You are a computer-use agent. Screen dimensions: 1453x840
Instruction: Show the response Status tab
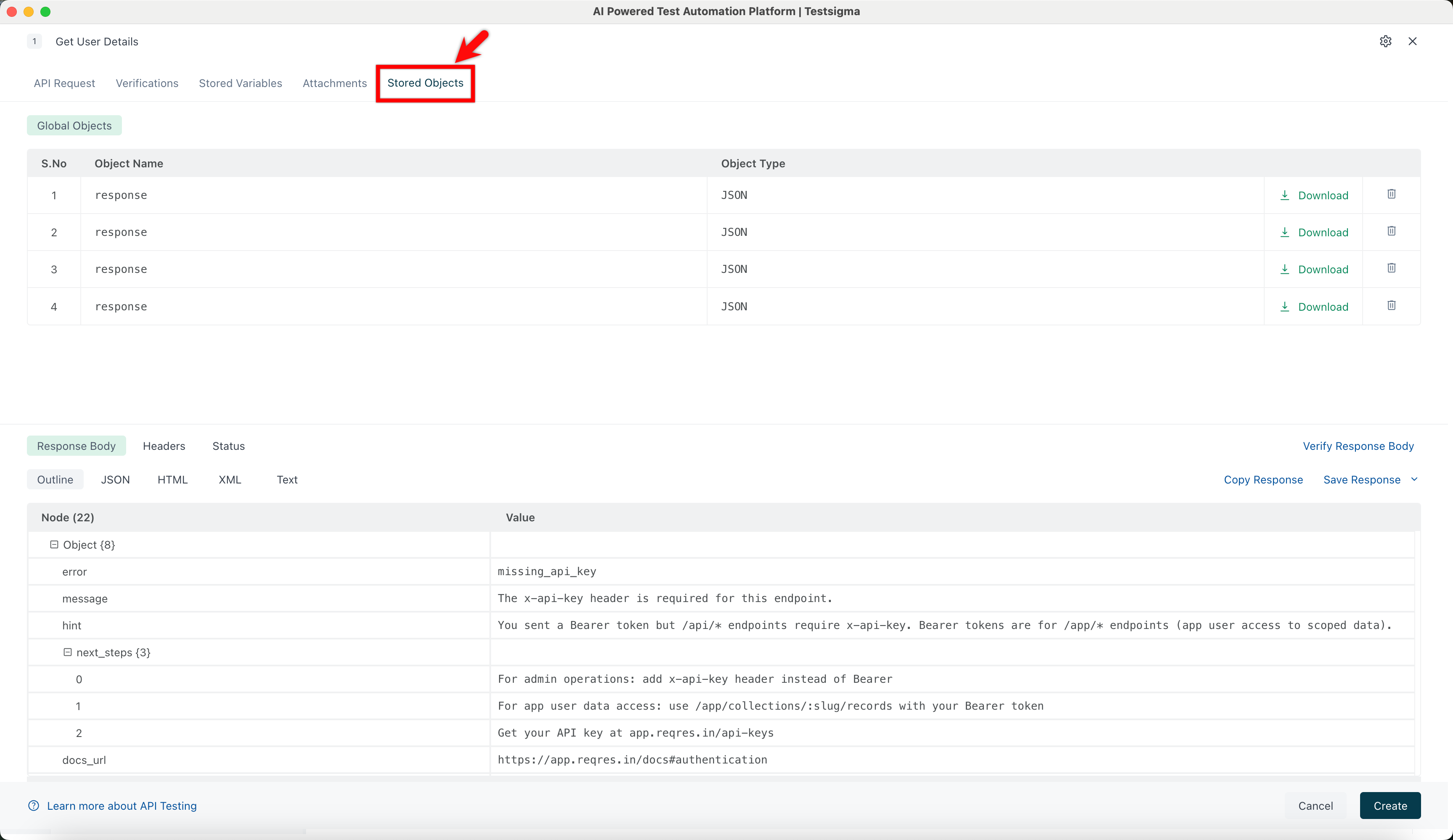(228, 446)
